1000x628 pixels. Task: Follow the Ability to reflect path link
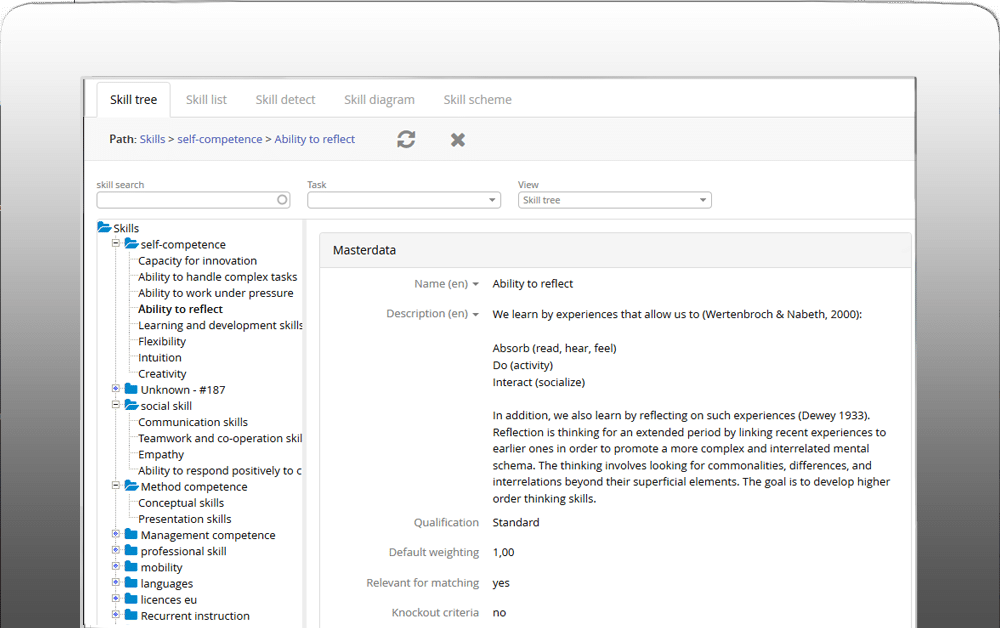pyautogui.click(x=314, y=139)
